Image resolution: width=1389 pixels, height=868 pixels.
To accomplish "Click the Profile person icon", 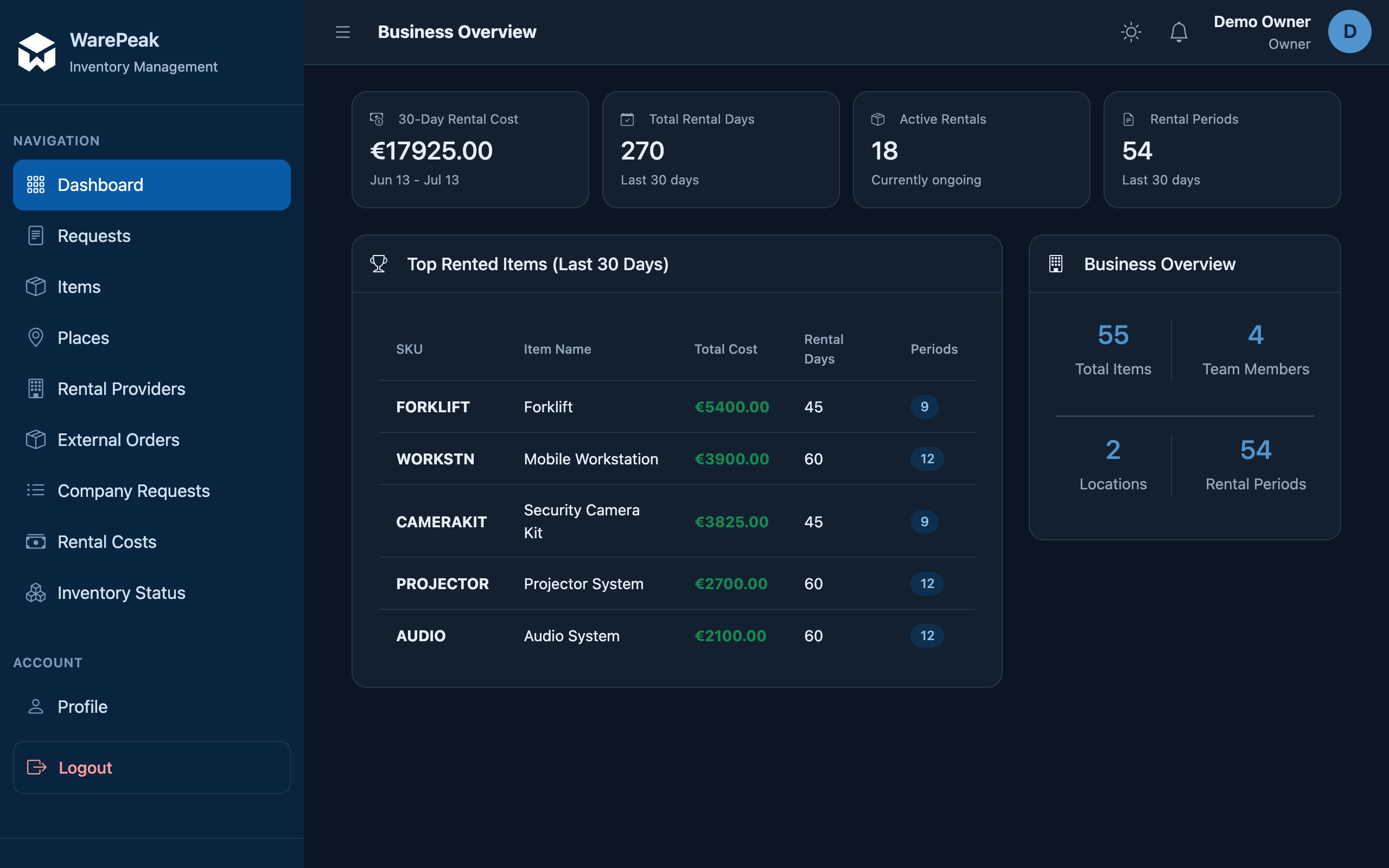I will [36, 706].
